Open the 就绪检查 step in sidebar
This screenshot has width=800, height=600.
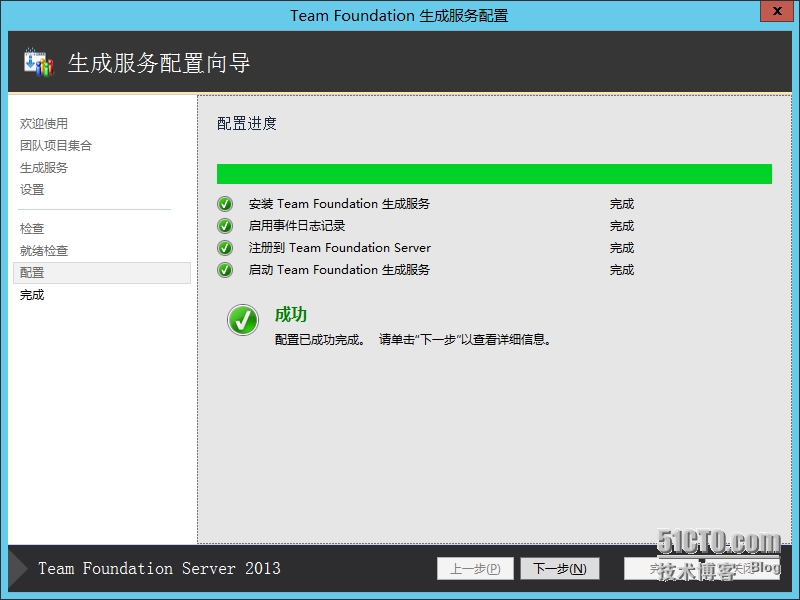[44, 251]
